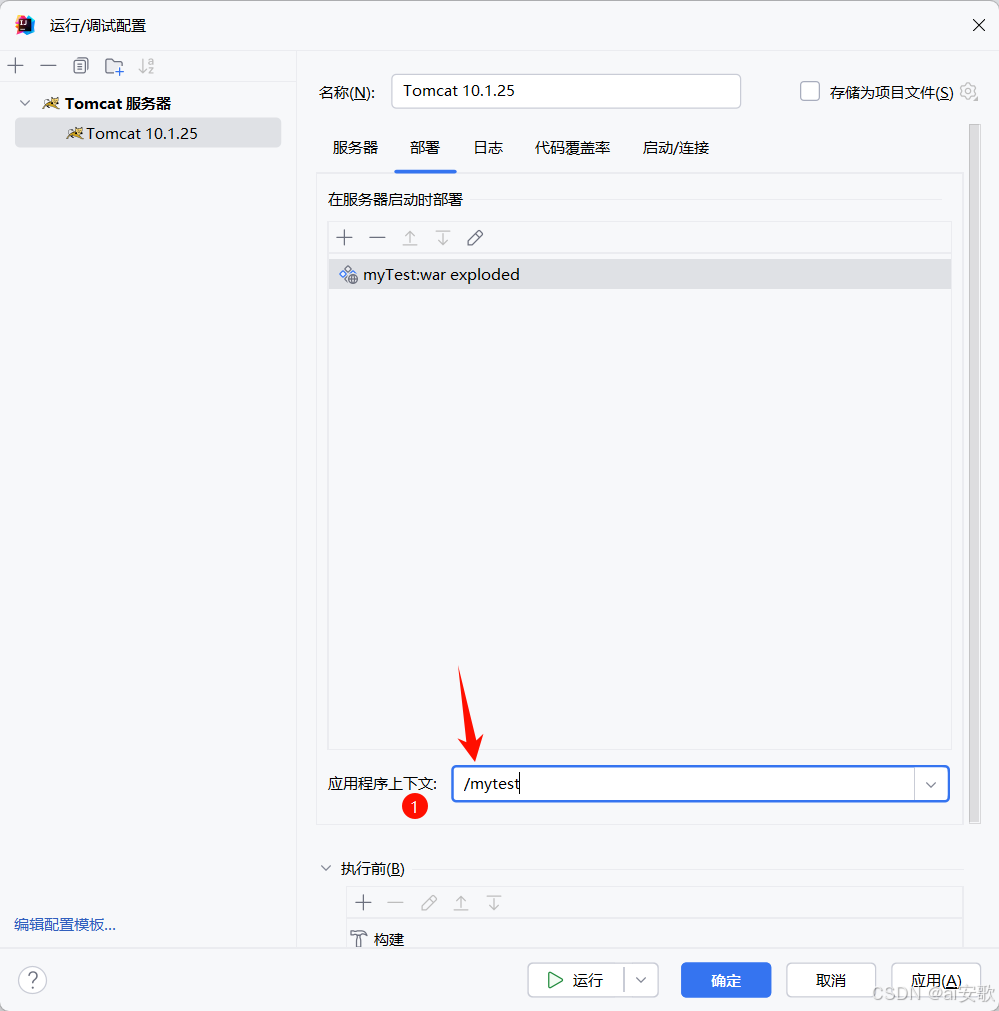Move the deployment artifact down
The image size is (999, 1011).
pyautogui.click(x=442, y=238)
